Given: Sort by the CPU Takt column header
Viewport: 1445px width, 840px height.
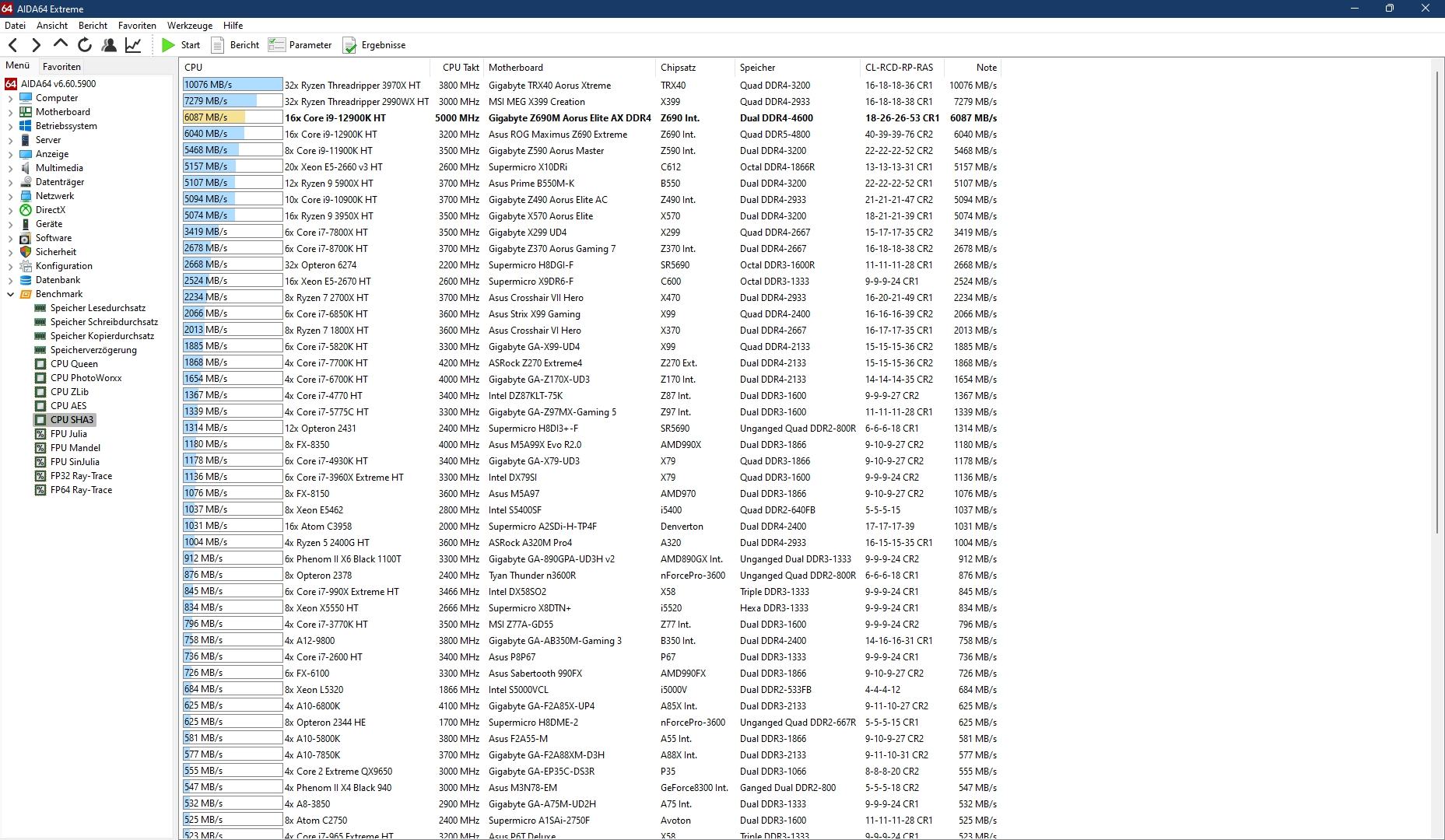Looking at the screenshot, I should pyautogui.click(x=457, y=68).
